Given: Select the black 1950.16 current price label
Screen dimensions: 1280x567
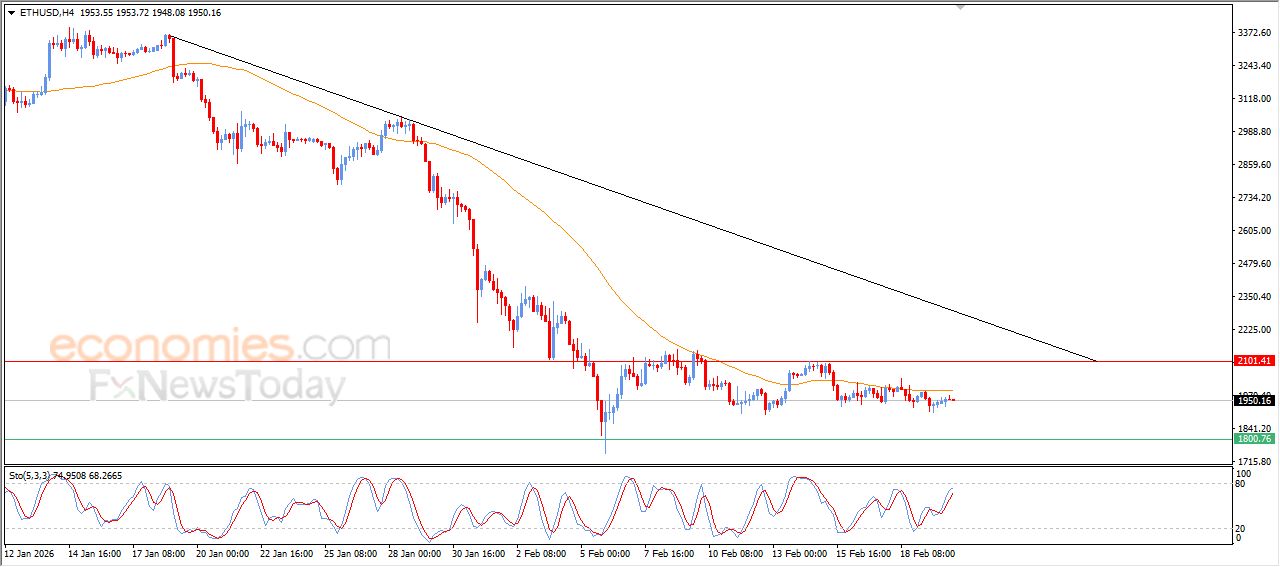Looking at the screenshot, I should coord(1254,401).
